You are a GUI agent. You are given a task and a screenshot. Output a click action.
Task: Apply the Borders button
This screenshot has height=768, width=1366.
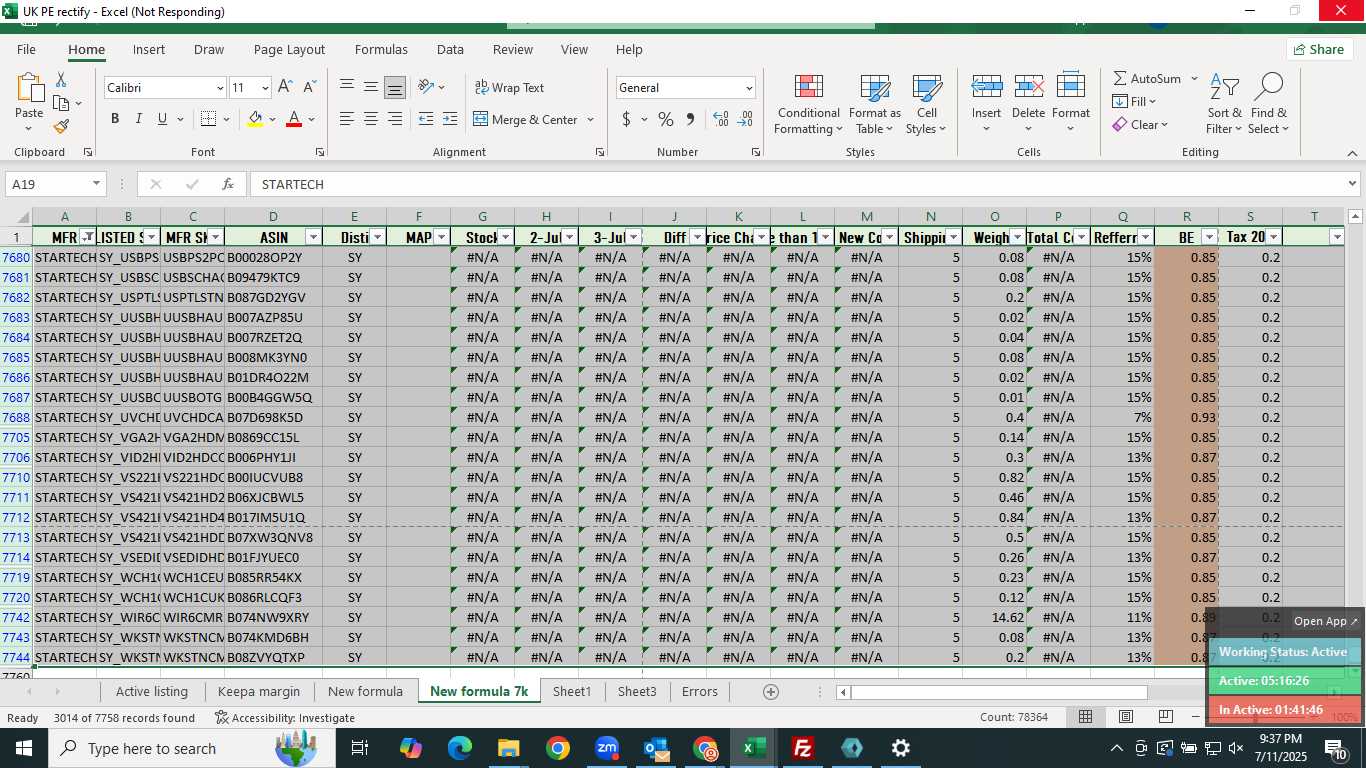(208, 119)
